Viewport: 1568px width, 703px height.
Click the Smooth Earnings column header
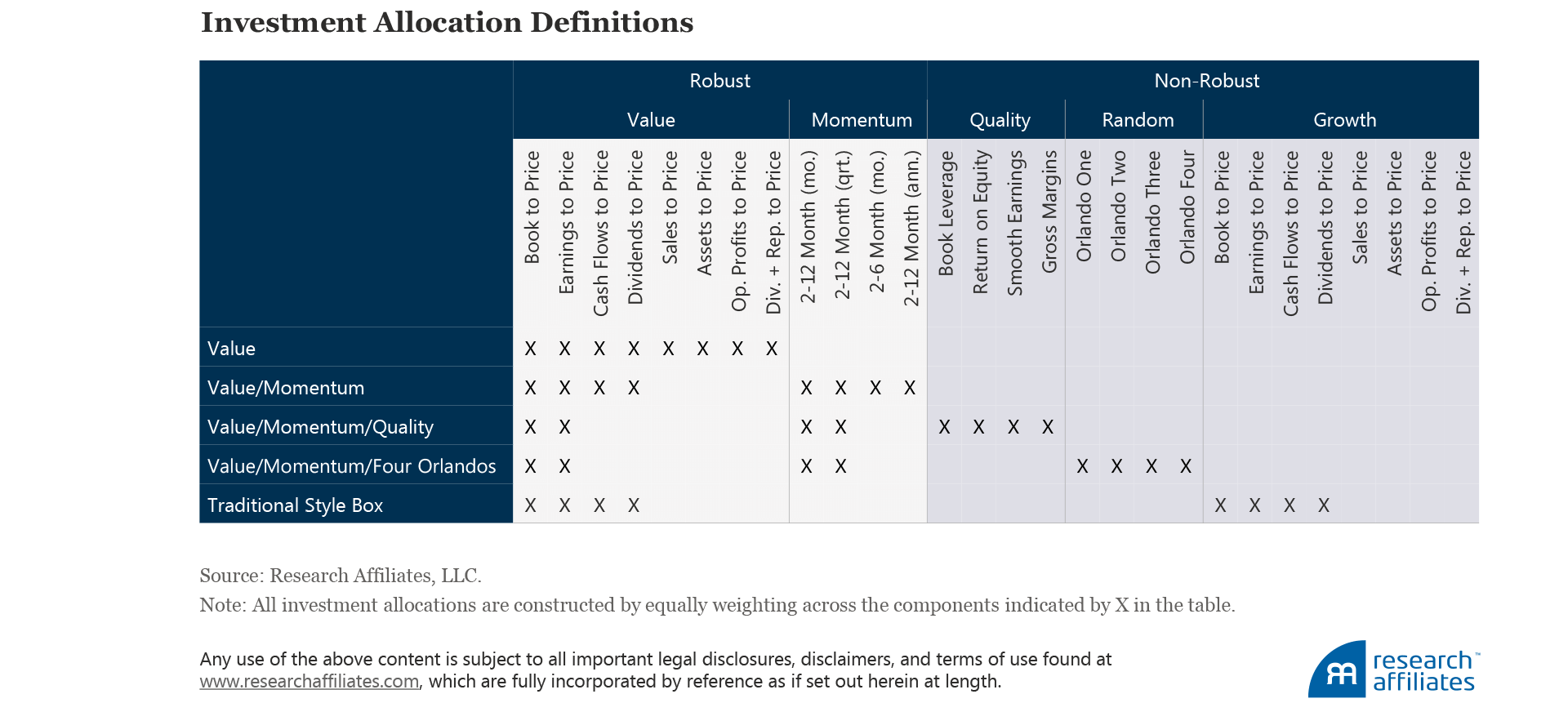coord(1014,223)
